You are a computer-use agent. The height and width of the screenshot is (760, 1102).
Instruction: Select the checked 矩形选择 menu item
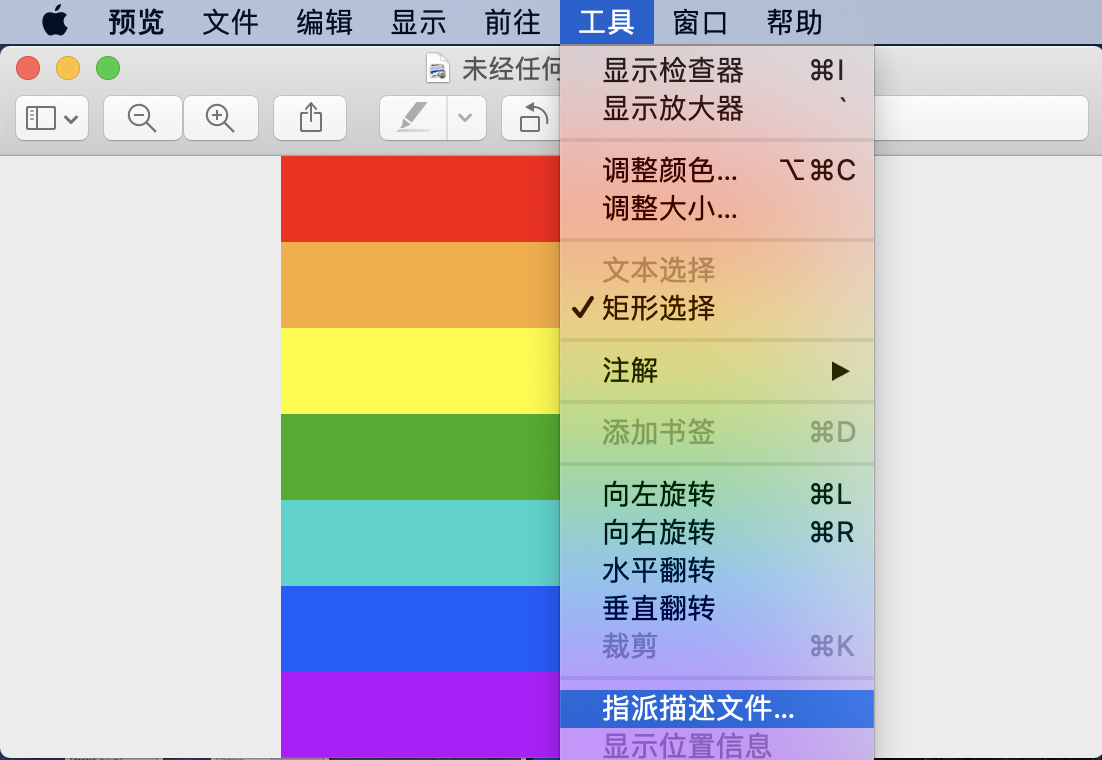coord(659,308)
